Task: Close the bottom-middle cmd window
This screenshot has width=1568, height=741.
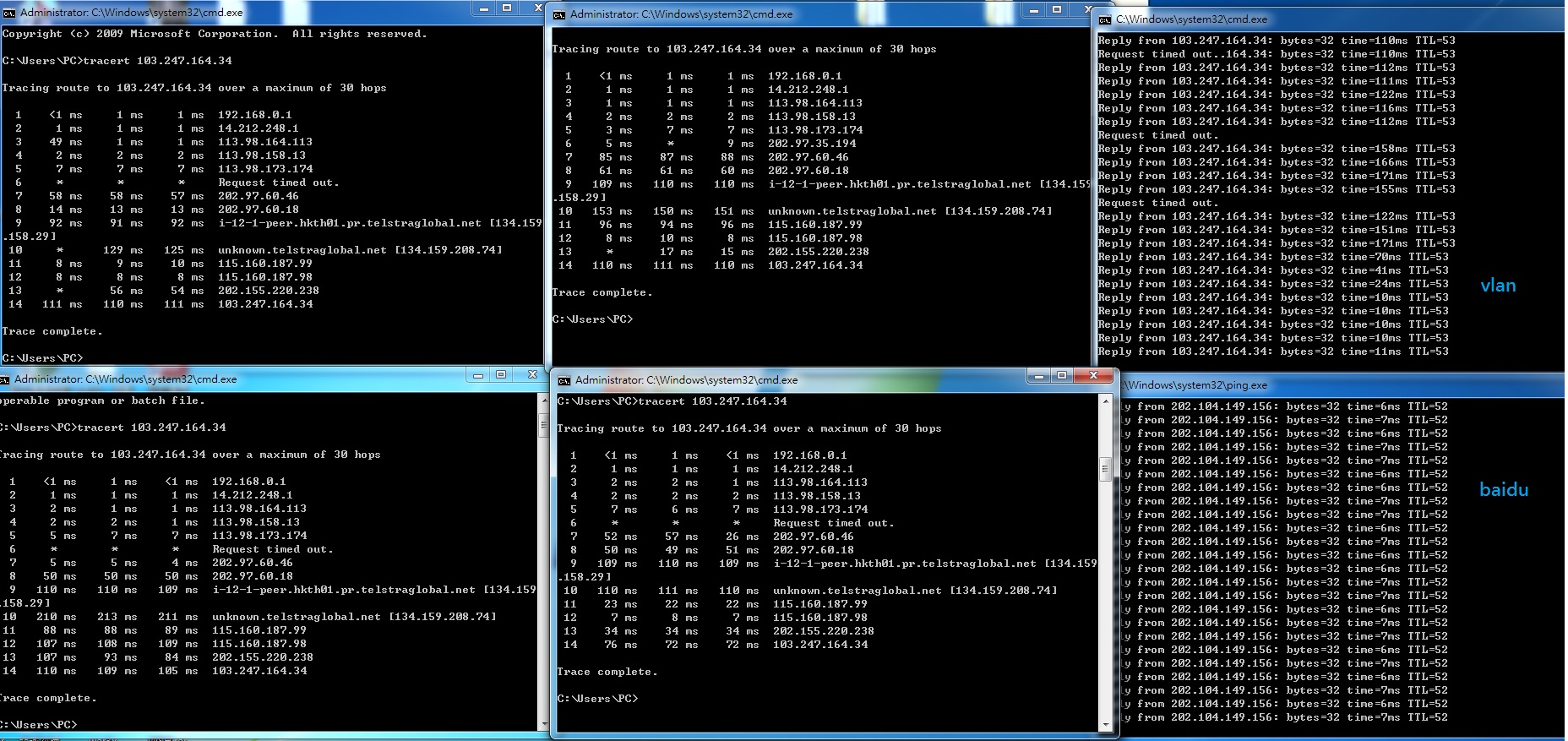Action: pyautogui.click(x=1094, y=375)
